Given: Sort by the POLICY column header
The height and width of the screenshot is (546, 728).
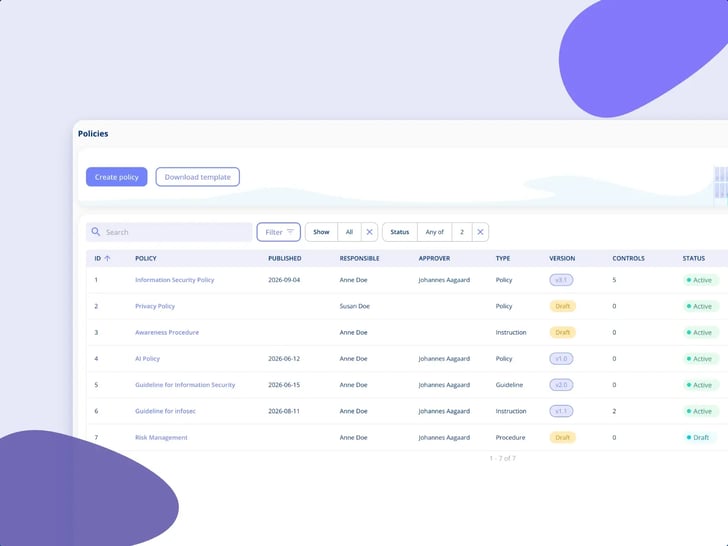Looking at the screenshot, I should (x=146, y=259).
